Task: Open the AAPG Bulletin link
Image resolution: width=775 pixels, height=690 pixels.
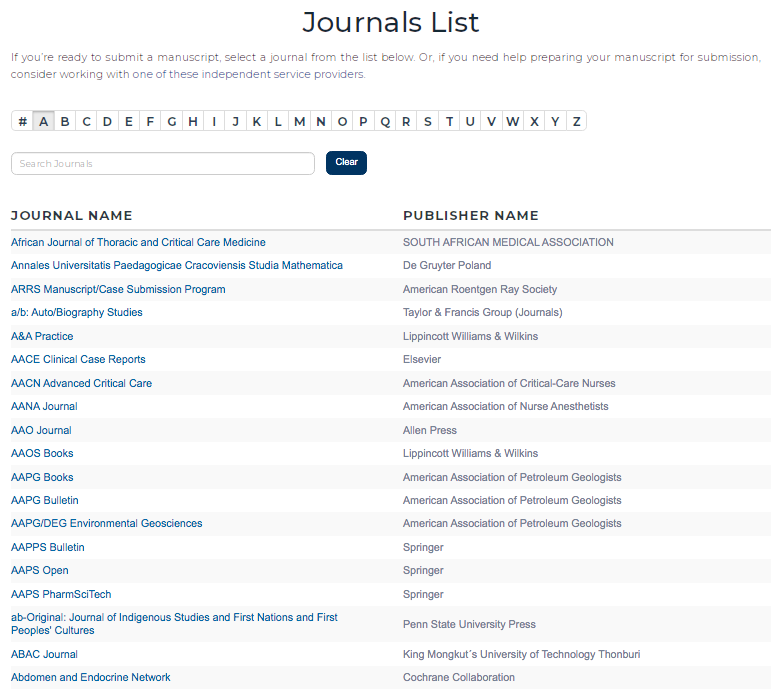Action: 44,500
